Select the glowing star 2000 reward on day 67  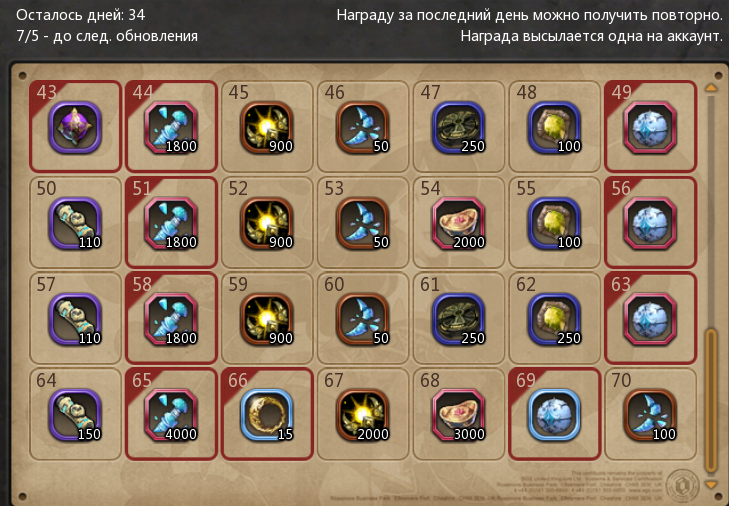[x=363, y=415]
